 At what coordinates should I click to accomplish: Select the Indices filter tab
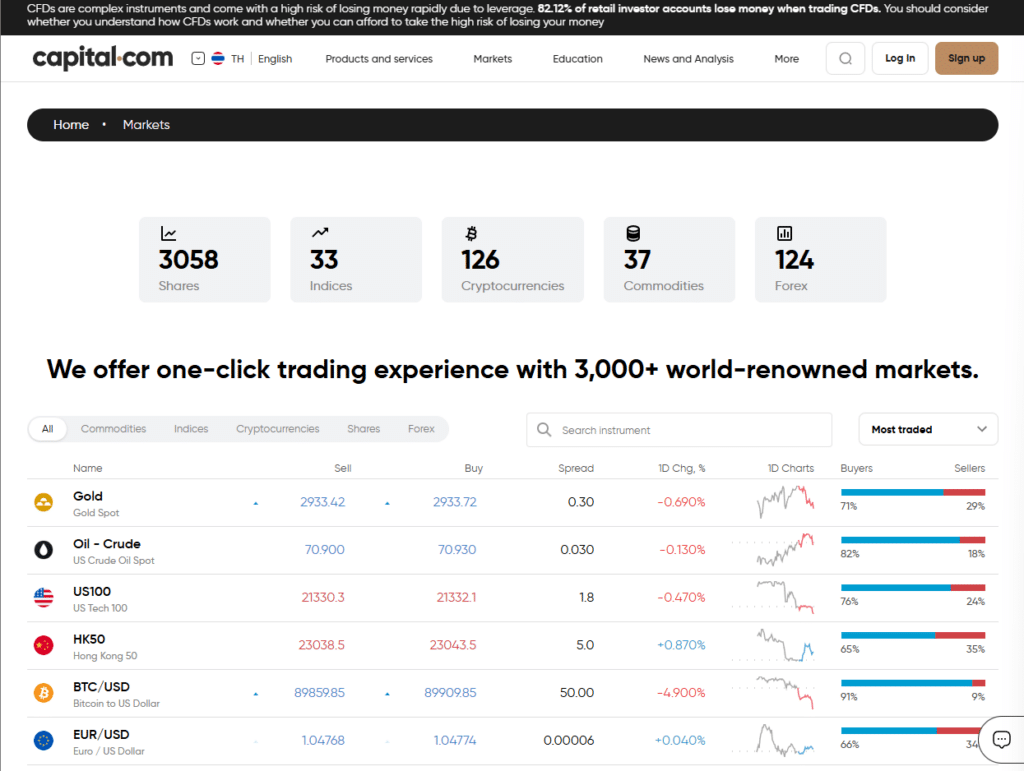[191, 429]
